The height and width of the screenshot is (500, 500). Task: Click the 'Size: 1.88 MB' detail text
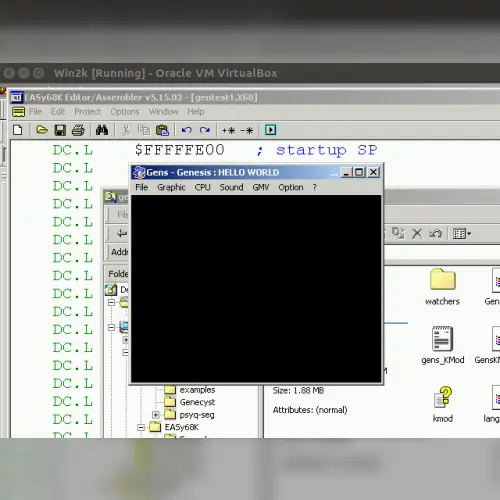[298, 390]
